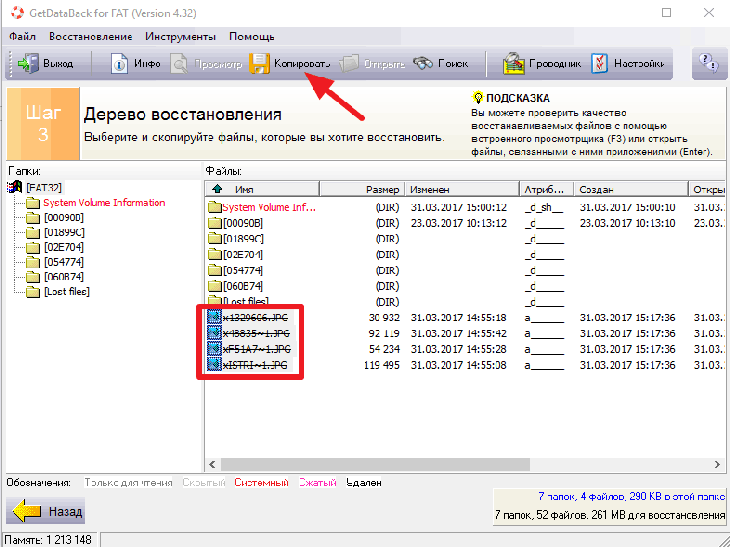The height and width of the screenshot is (547, 730).
Task: Click [054774] folder icon in file list
Action: coord(215,270)
